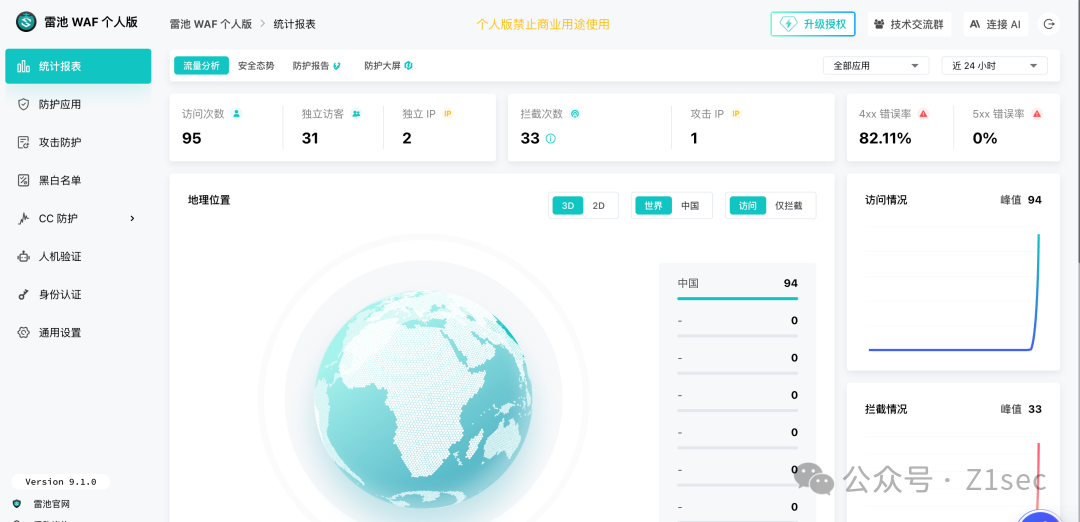Click the info icon beside 33 拦截次数
This screenshot has height=522, width=1080.
(550, 138)
